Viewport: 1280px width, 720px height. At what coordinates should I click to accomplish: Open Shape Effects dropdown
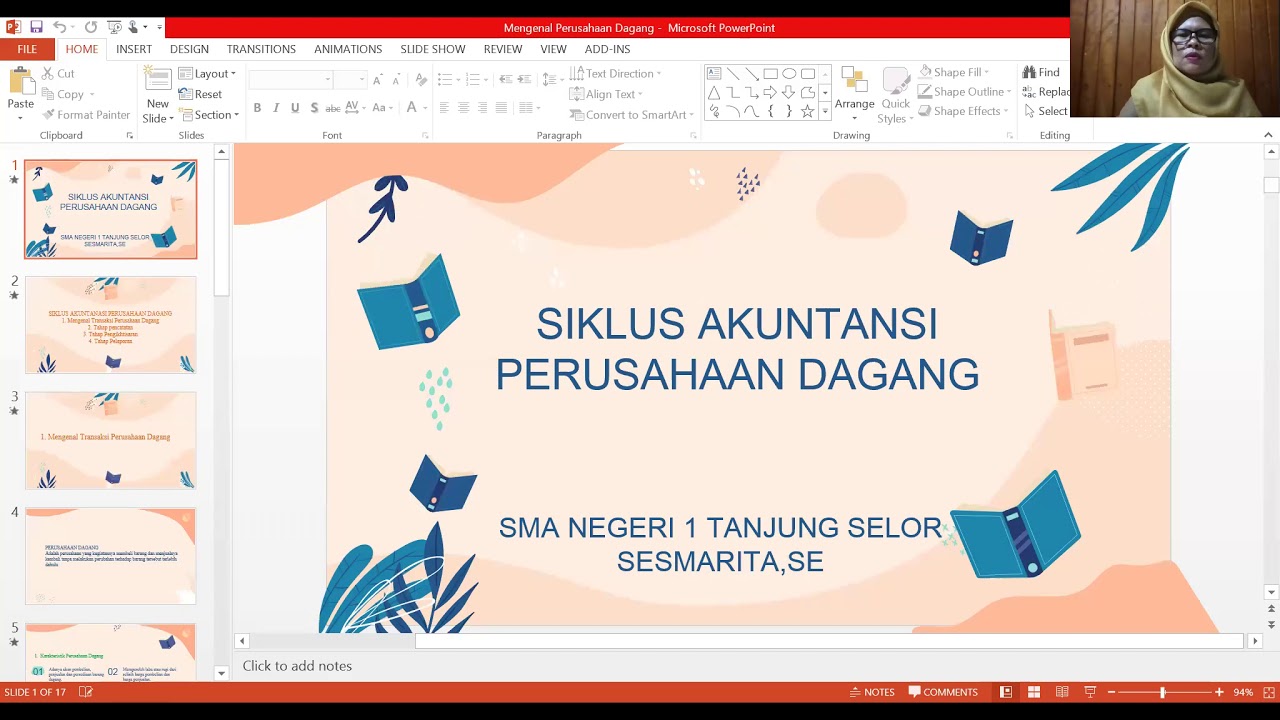963,111
